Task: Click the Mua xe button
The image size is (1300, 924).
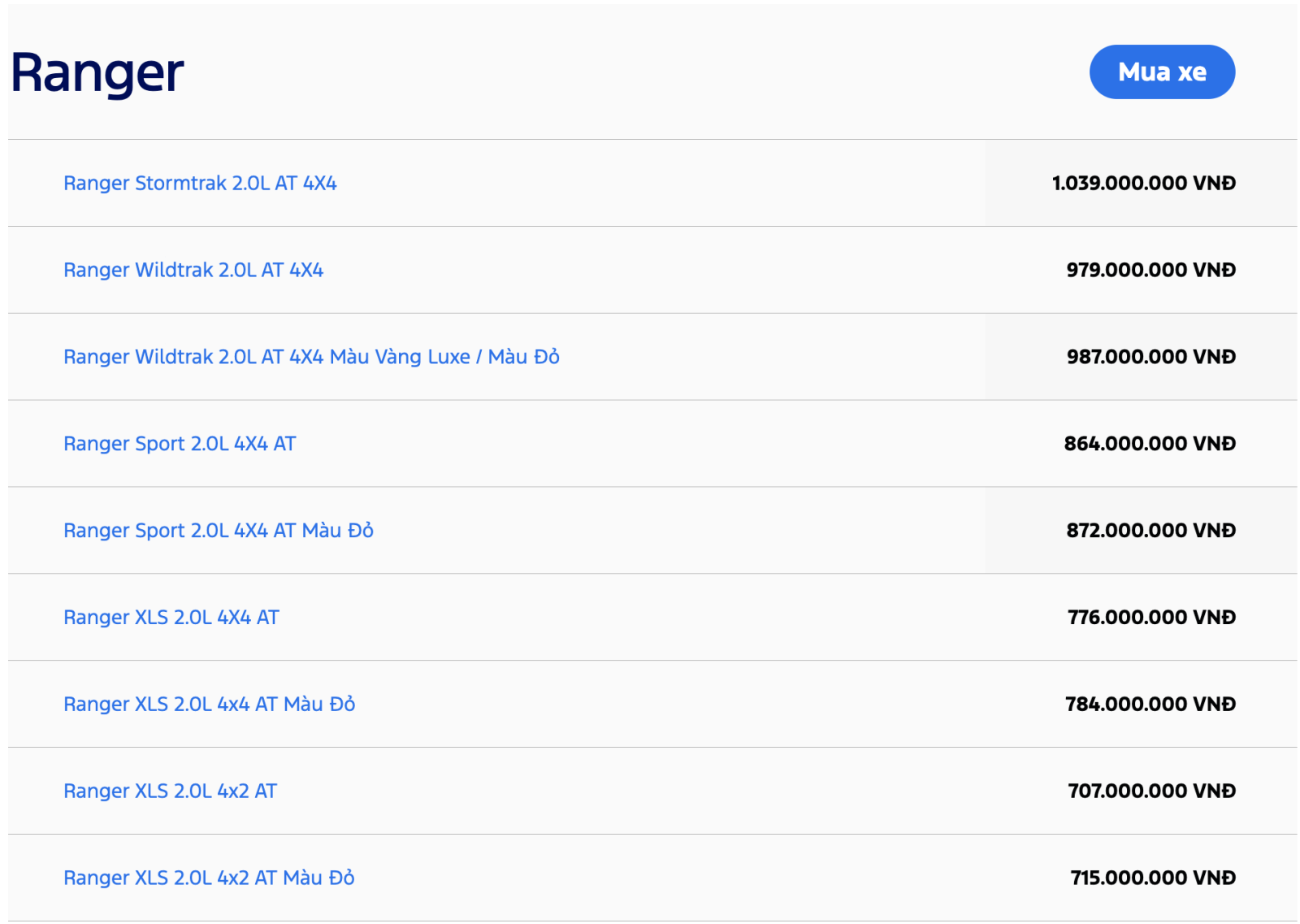Action: click(x=1161, y=72)
